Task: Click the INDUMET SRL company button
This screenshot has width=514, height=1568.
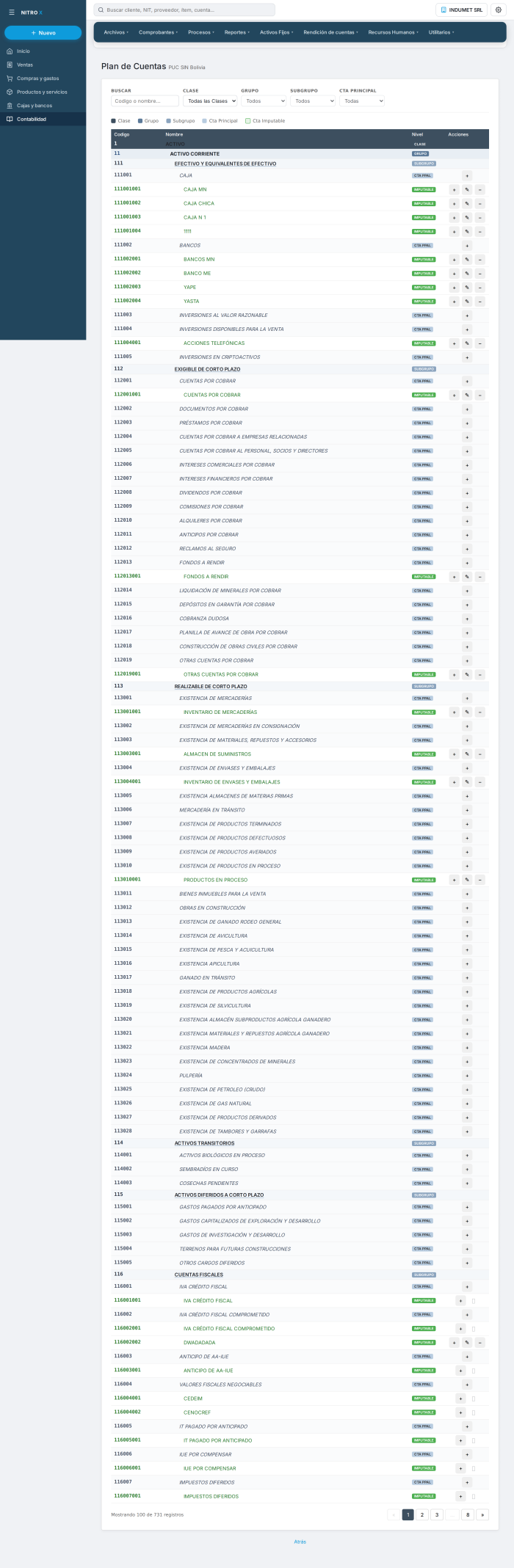Action: point(462,10)
